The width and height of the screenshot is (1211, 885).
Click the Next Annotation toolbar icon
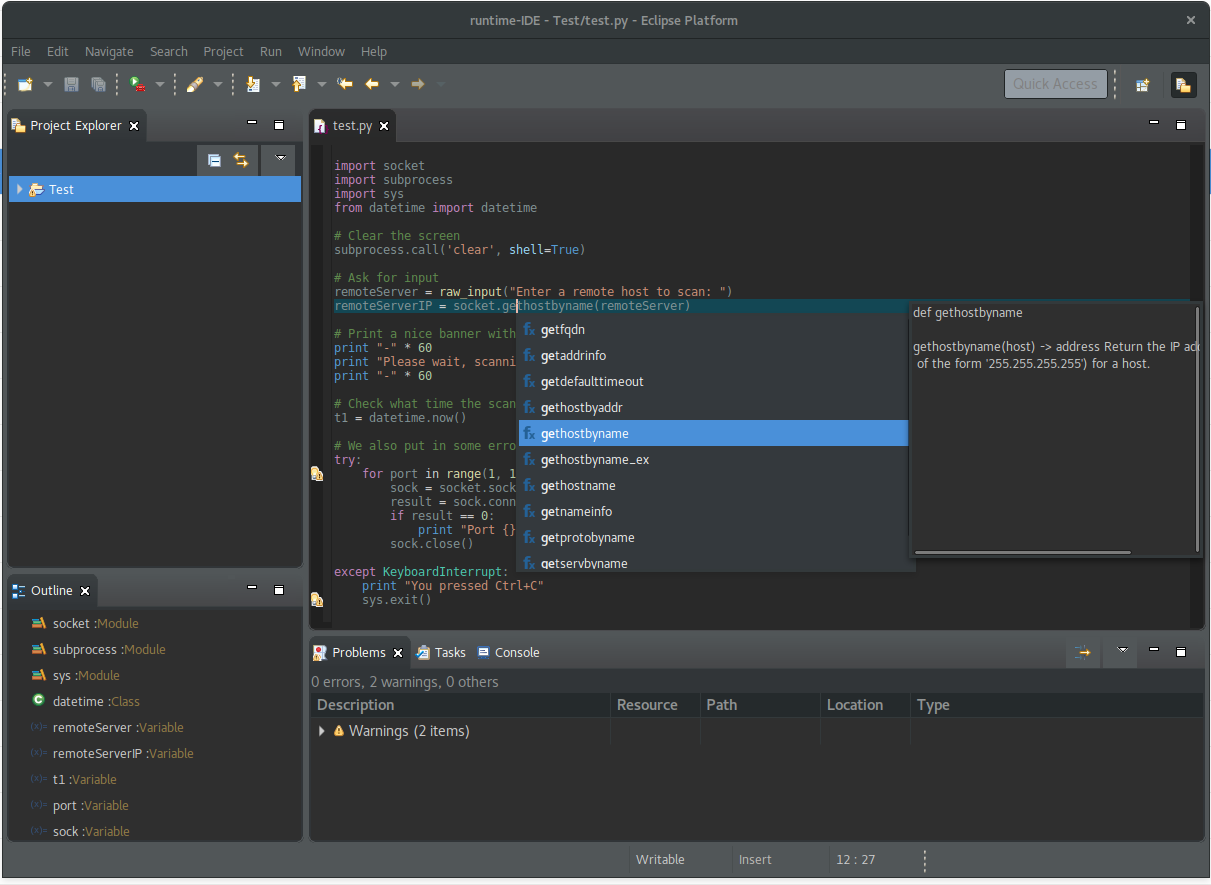coord(254,85)
